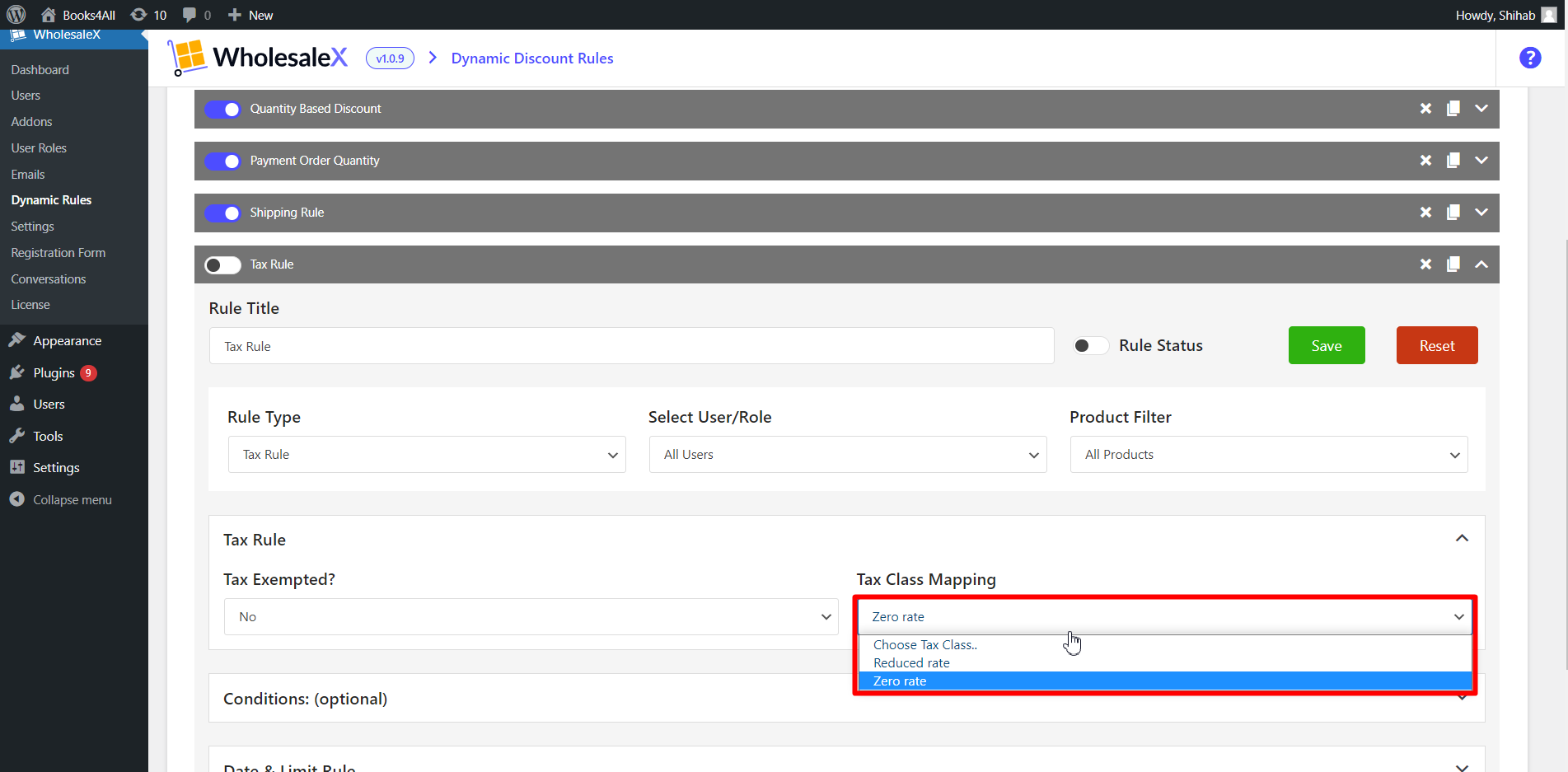The image size is (1568, 772).
Task: Select the highlighted Zero rate option
Action: [x=1165, y=681]
